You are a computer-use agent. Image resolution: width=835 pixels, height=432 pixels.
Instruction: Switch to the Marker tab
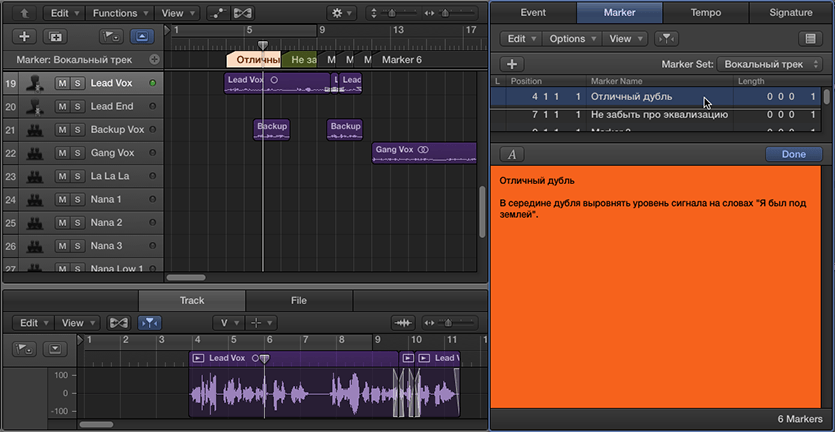click(x=620, y=13)
